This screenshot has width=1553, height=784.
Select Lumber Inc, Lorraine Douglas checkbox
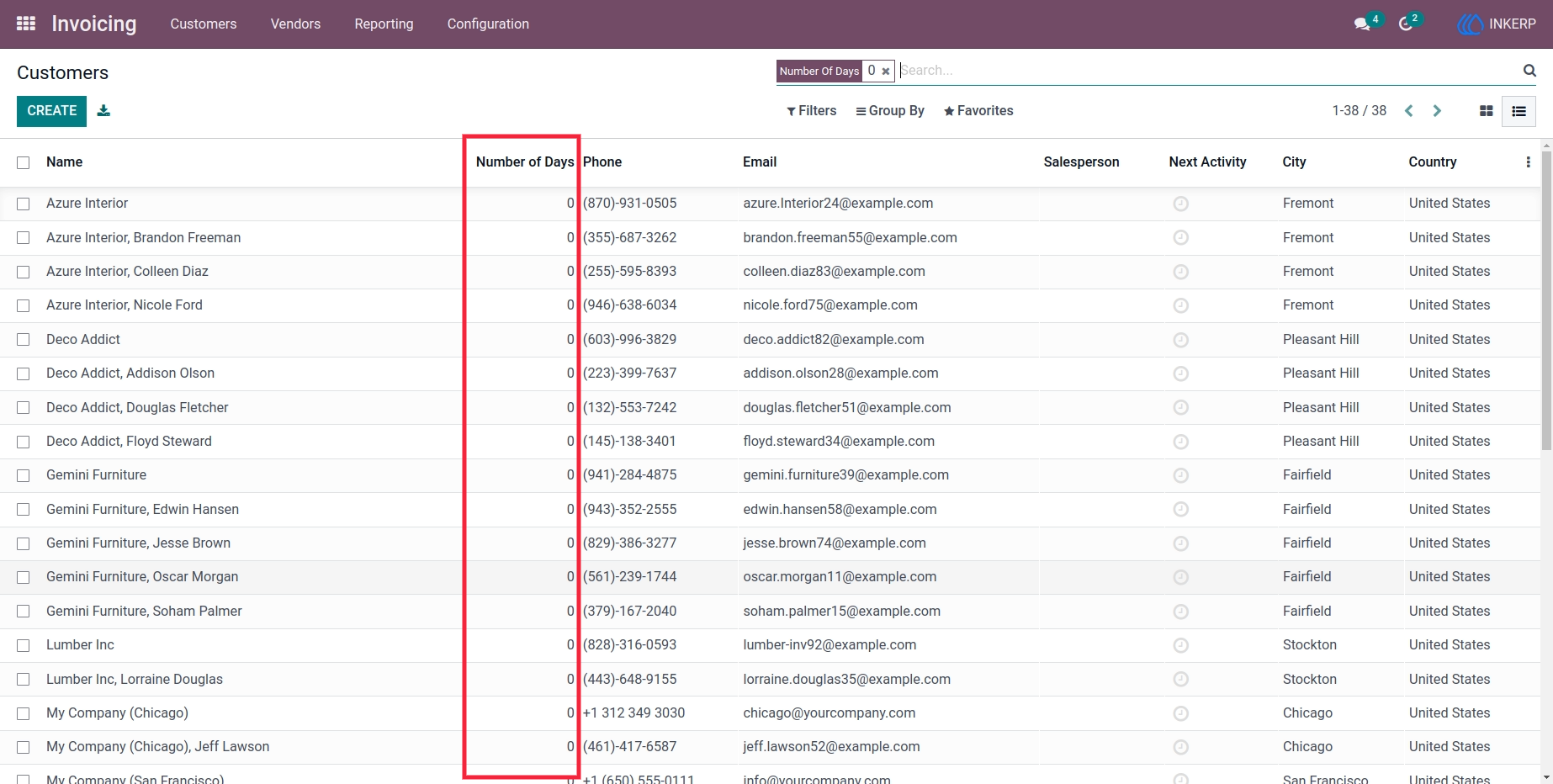tap(24, 679)
